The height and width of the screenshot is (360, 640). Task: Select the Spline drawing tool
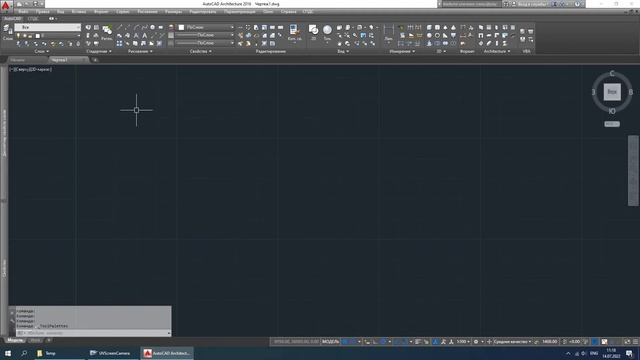[144, 27]
